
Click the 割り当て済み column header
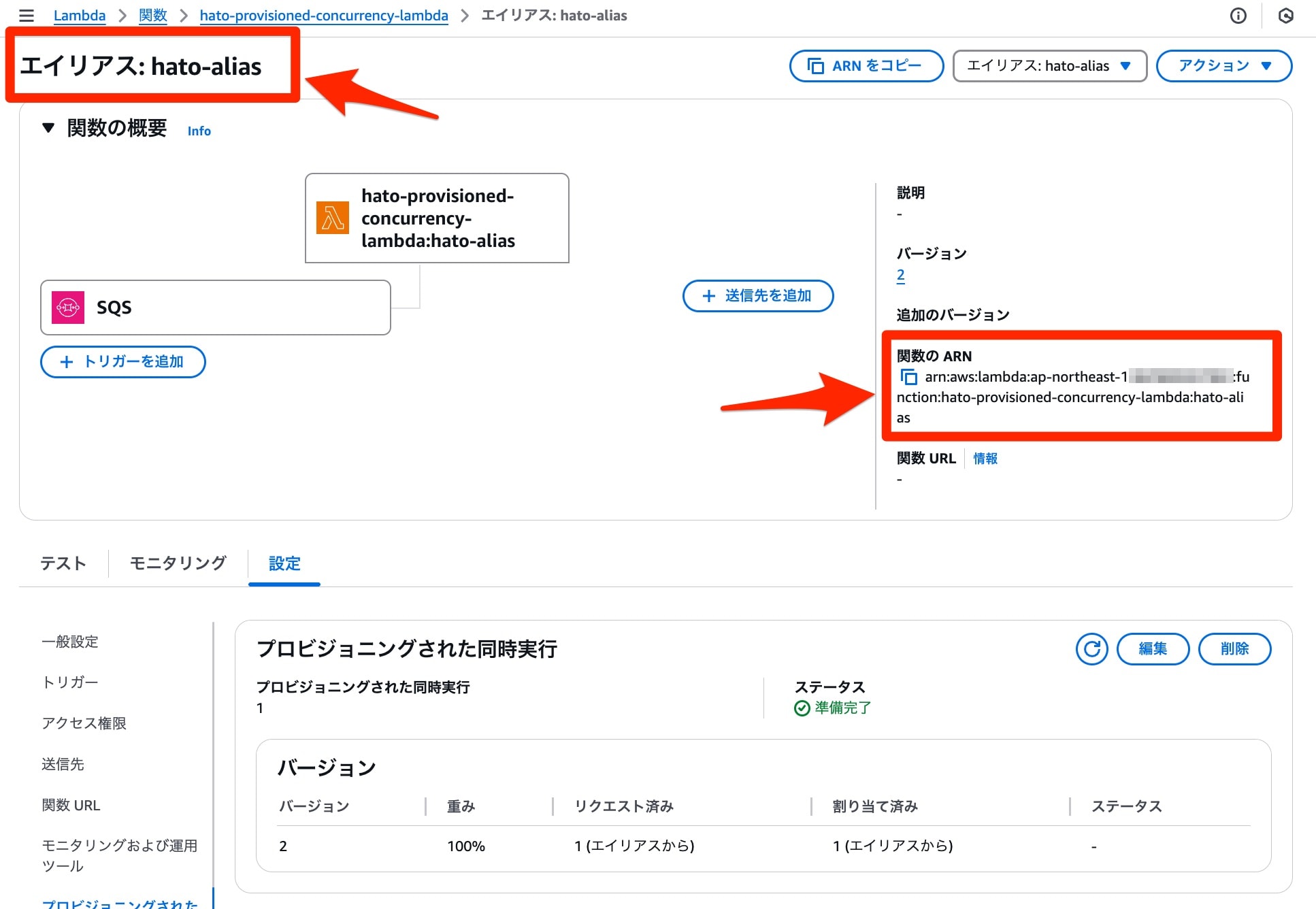[x=875, y=806]
